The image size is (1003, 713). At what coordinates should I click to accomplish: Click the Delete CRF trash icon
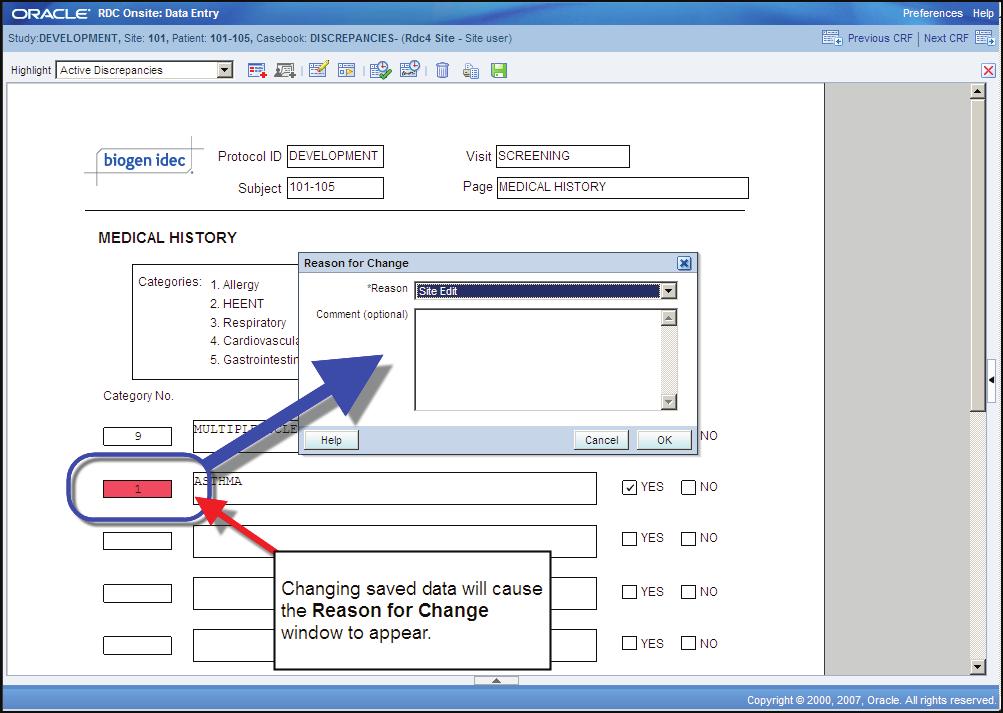coord(442,70)
